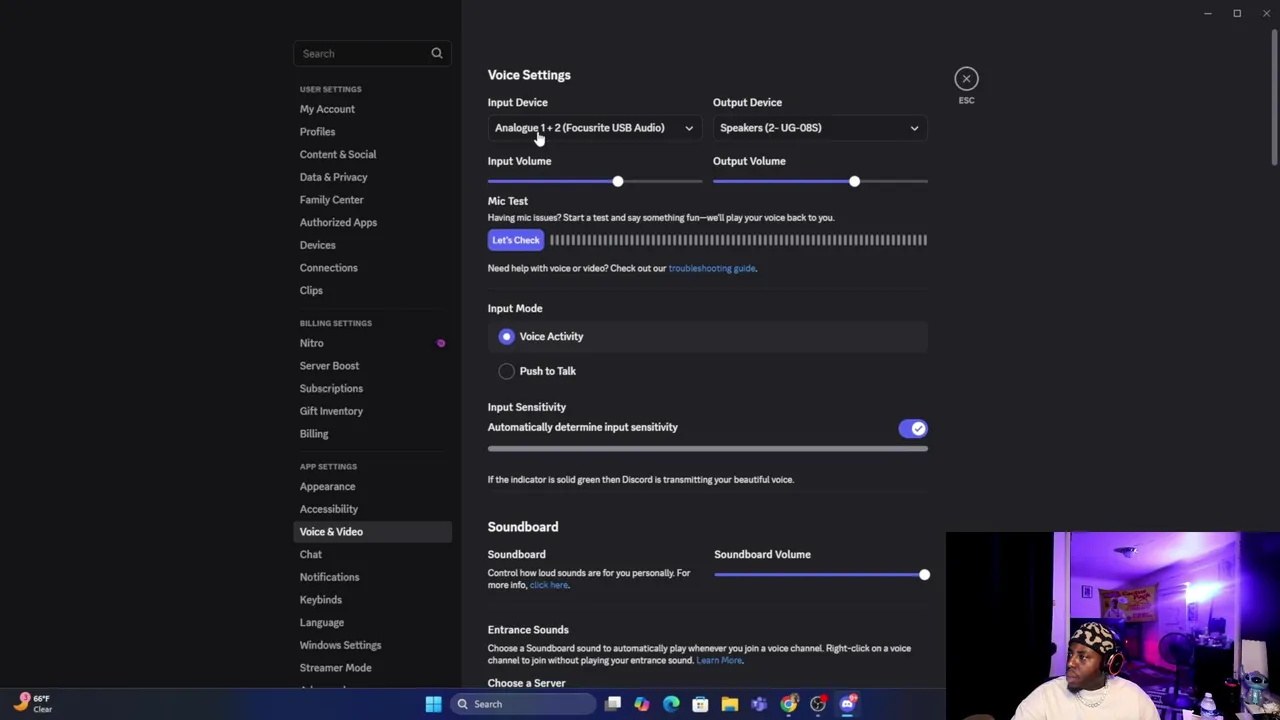Open My Account settings

tap(327, 109)
